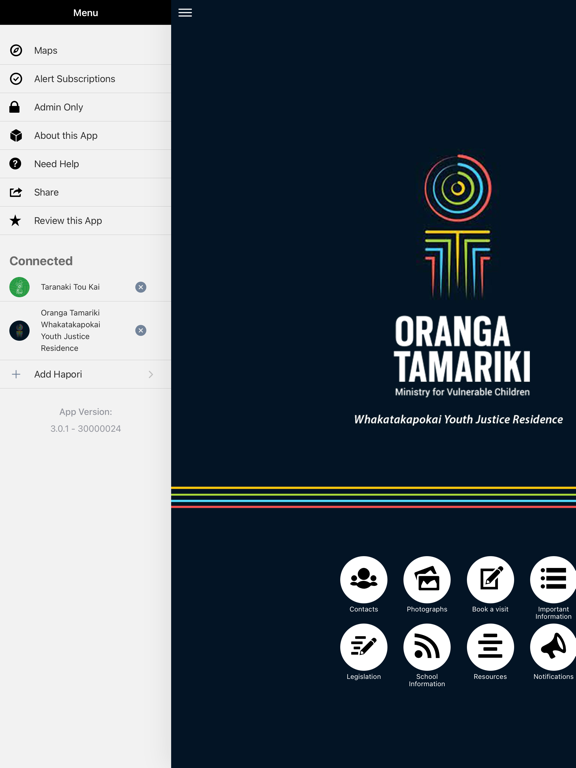Open About this App menu item
Viewport: 576px width, 768px height.
coord(85,136)
